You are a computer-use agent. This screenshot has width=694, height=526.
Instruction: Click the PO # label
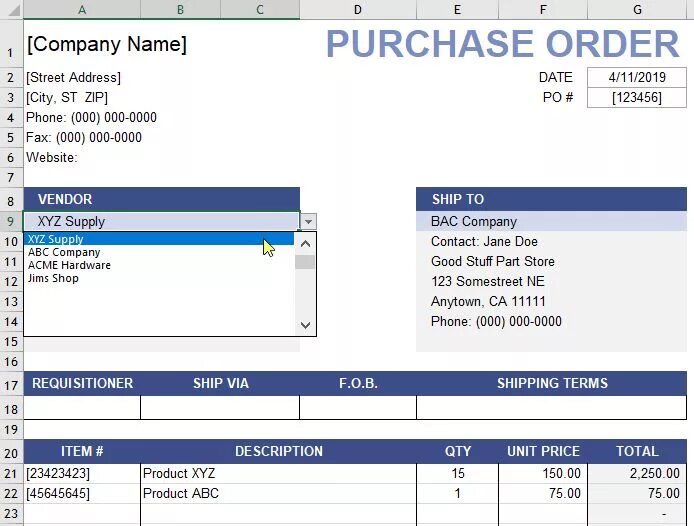tap(558, 97)
